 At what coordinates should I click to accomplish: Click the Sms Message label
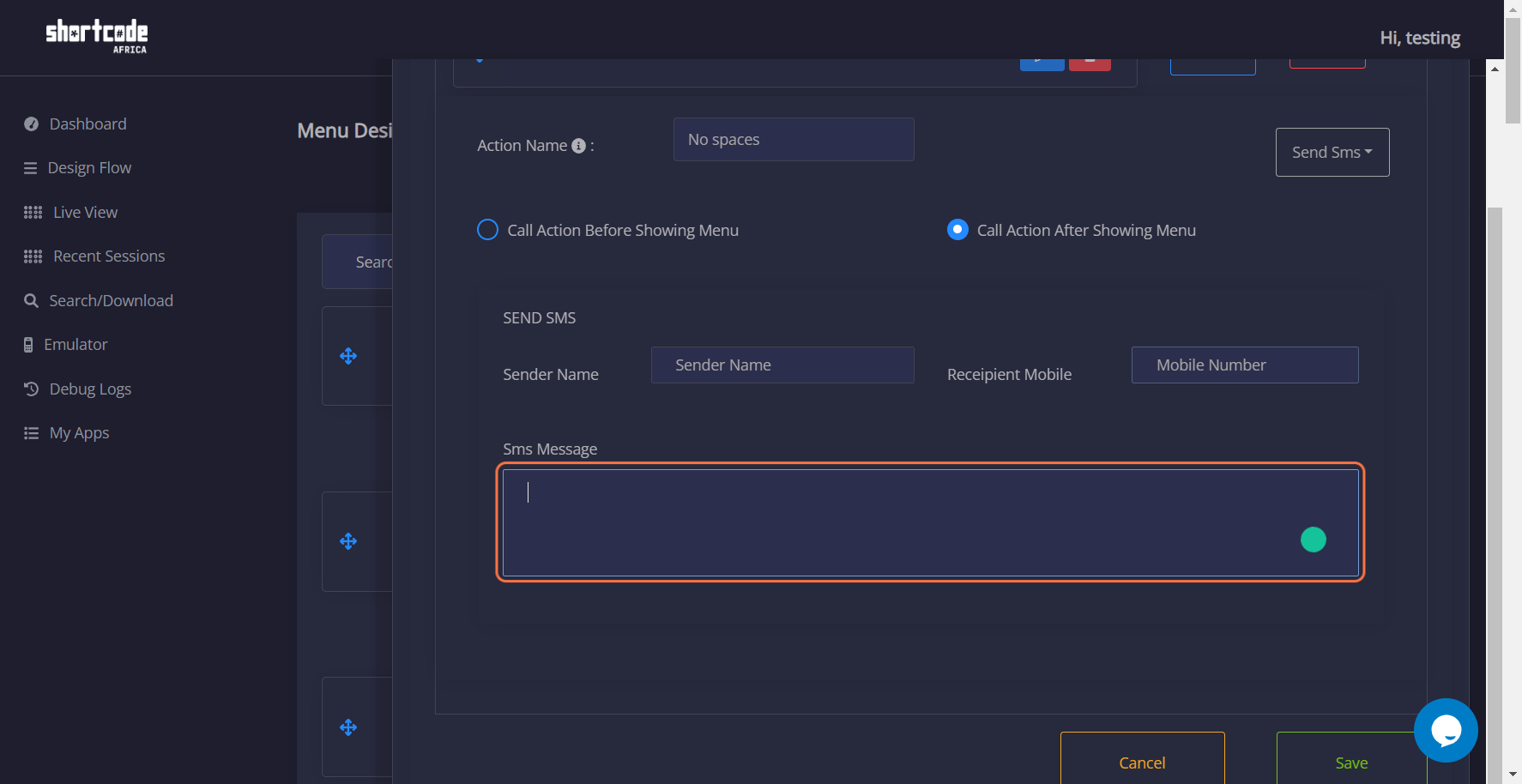point(550,449)
